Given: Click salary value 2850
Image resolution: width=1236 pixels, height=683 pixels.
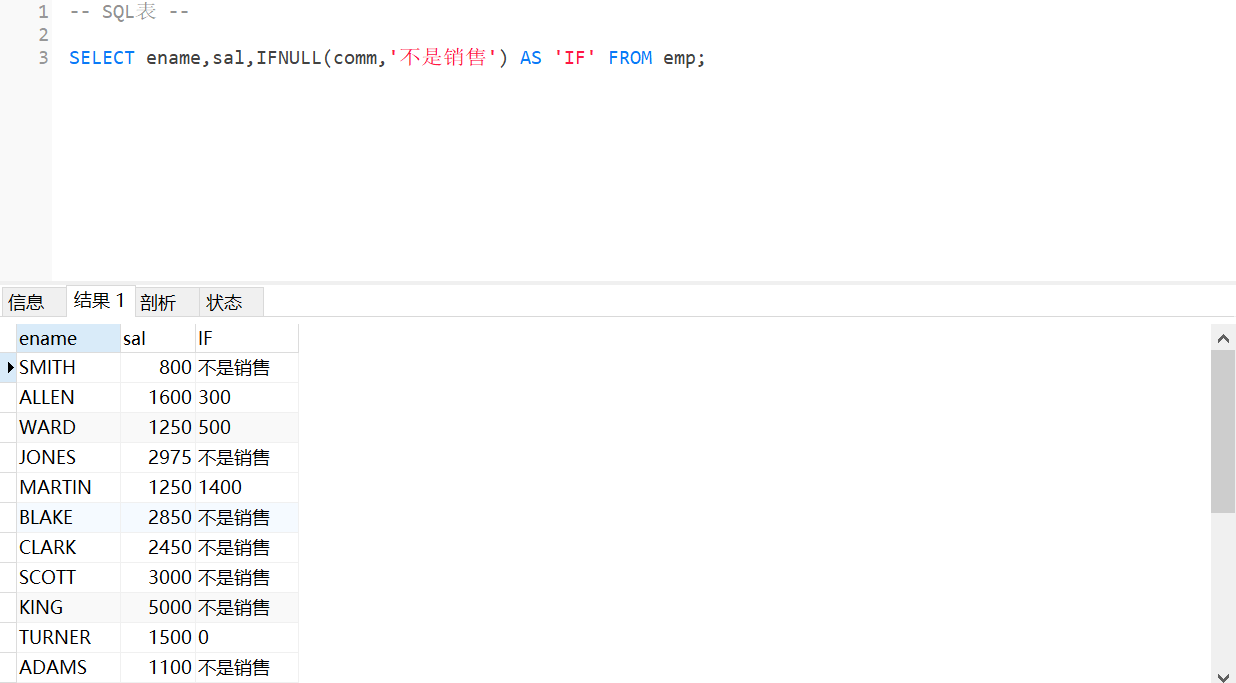Looking at the screenshot, I should pyautogui.click(x=157, y=518).
